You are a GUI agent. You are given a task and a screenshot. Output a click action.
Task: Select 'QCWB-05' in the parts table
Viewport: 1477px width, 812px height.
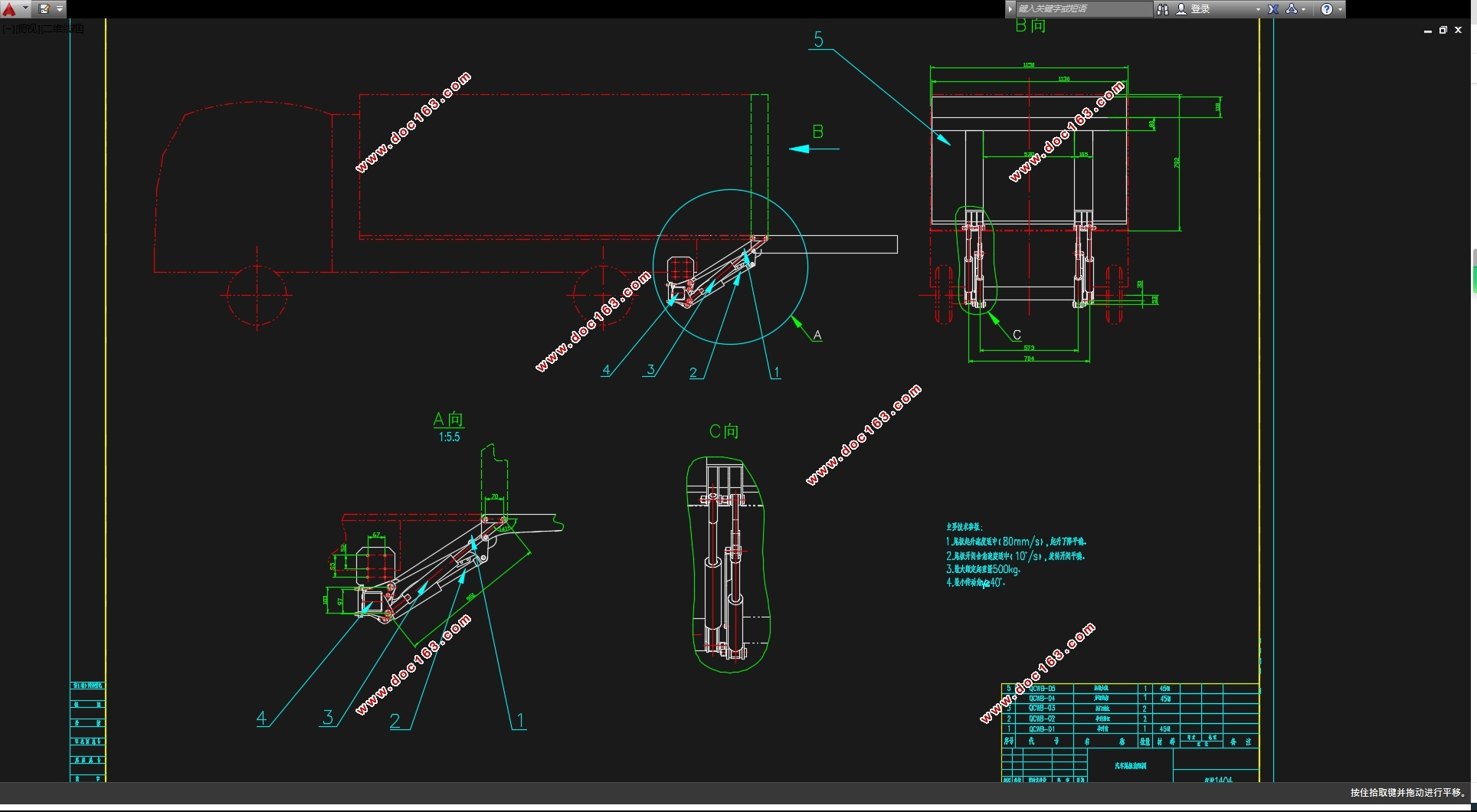tap(1042, 689)
